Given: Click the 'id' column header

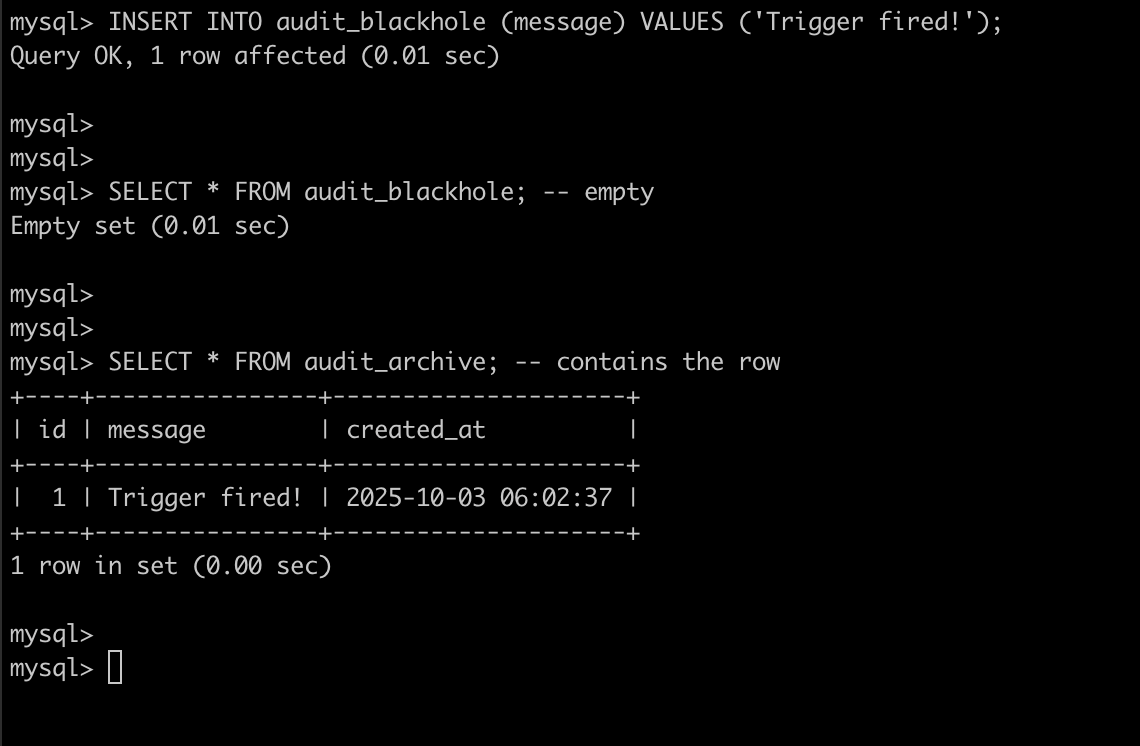Looking at the screenshot, I should click(52, 430).
